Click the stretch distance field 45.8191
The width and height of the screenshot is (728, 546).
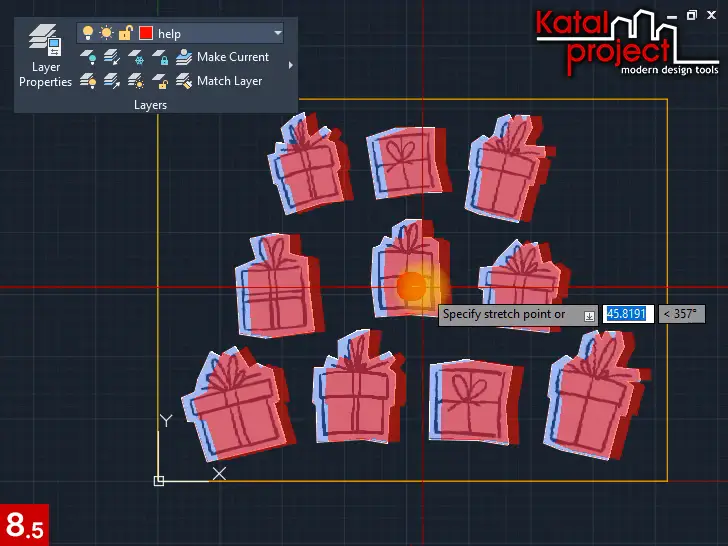pos(628,314)
